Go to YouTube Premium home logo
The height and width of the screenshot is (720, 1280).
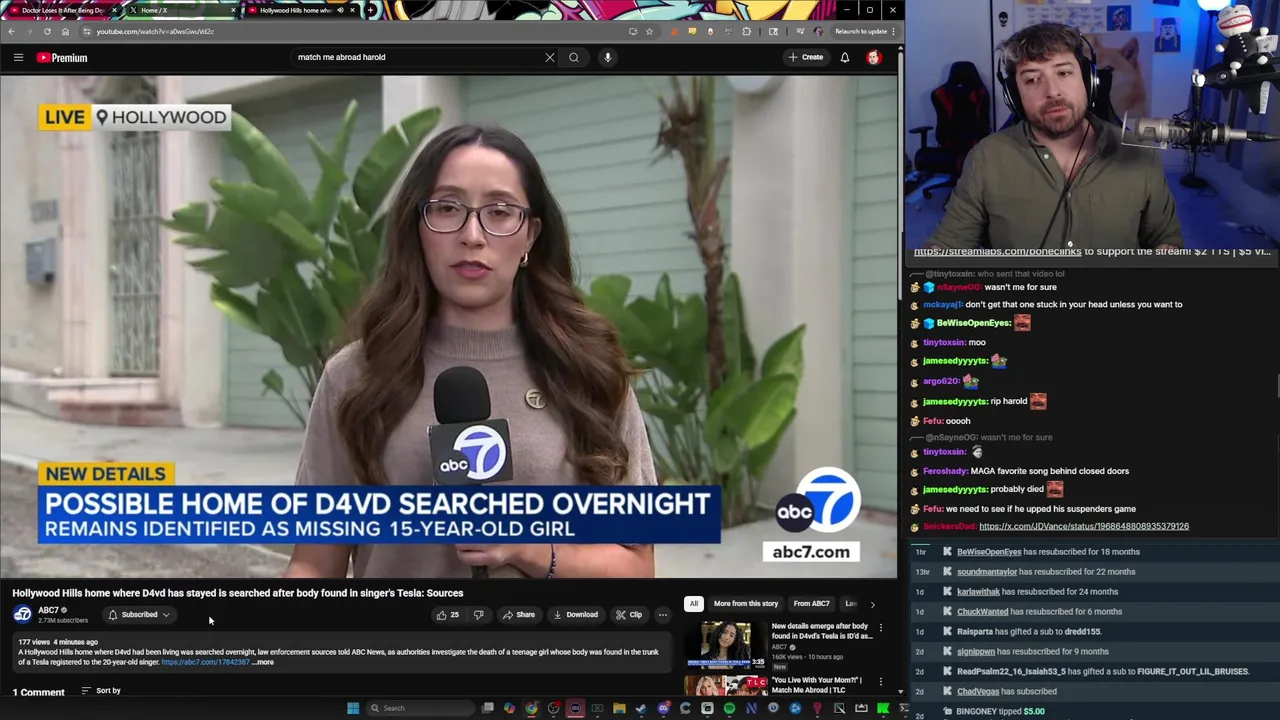coord(62,57)
